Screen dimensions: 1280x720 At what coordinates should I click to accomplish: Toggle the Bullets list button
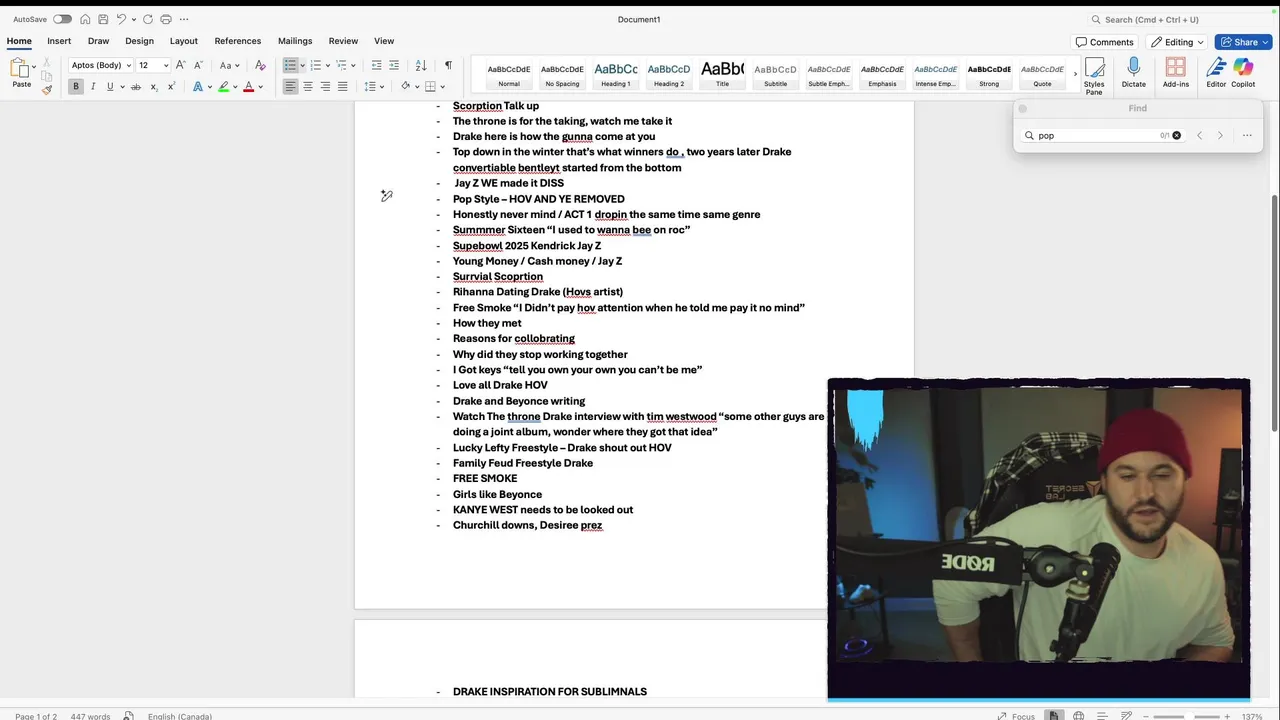(x=290, y=65)
